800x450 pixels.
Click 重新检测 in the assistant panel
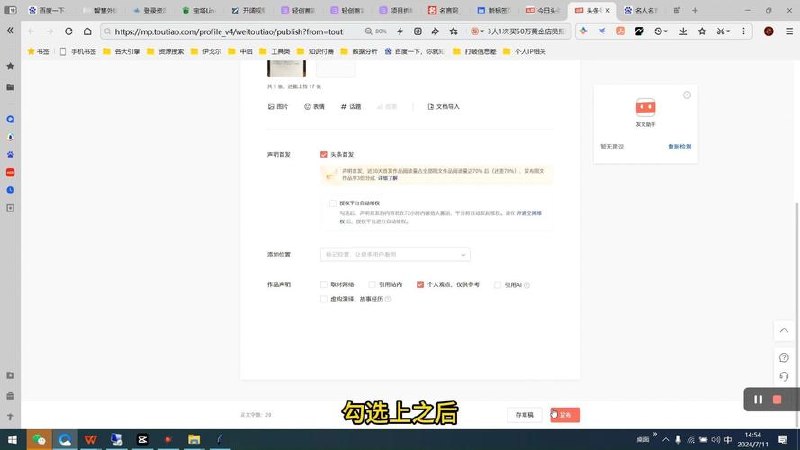click(680, 146)
